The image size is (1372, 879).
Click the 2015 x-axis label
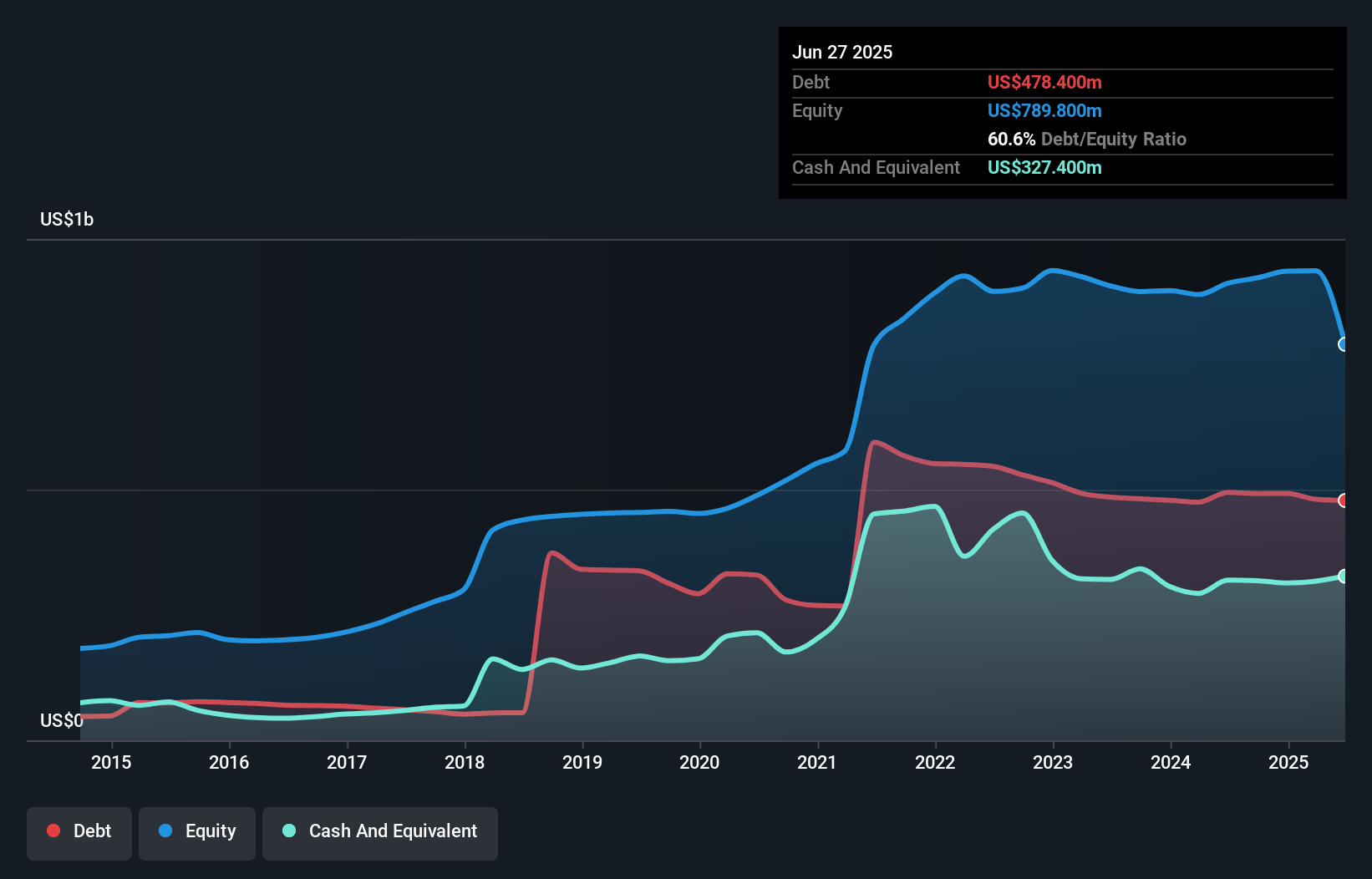(111, 762)
